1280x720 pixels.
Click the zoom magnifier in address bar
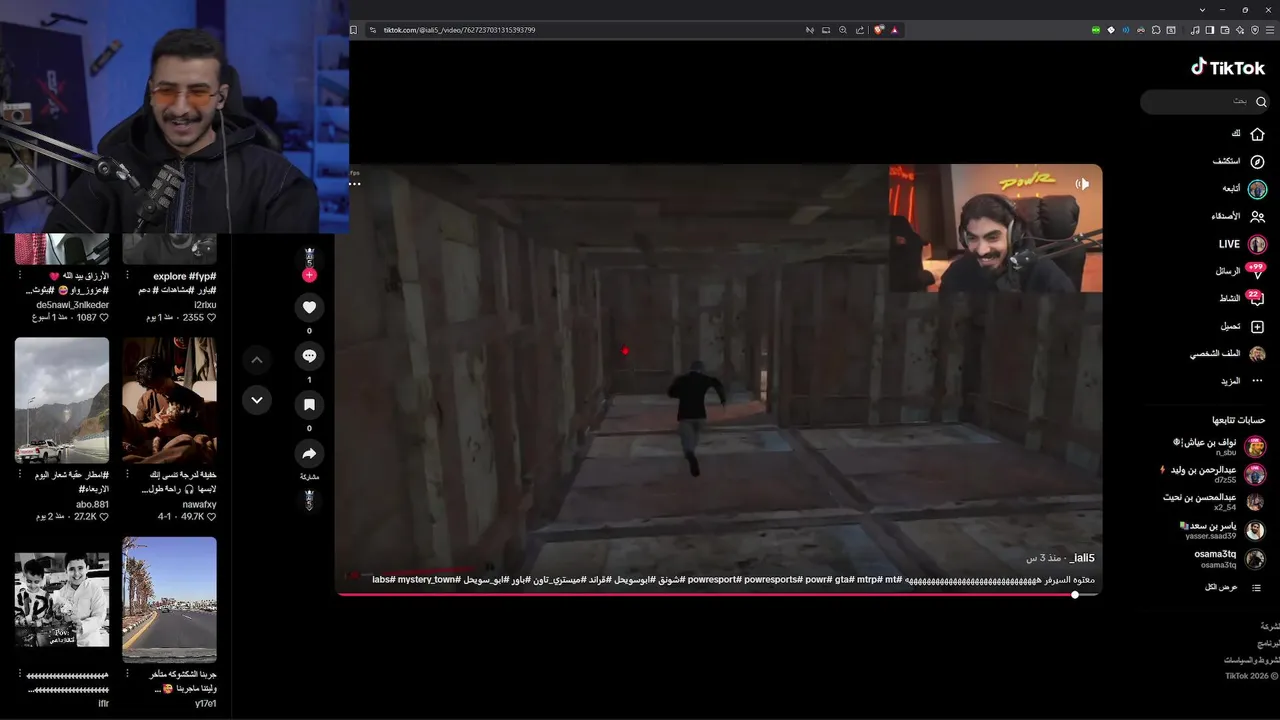pyautogui.click(x=843, y=30)
